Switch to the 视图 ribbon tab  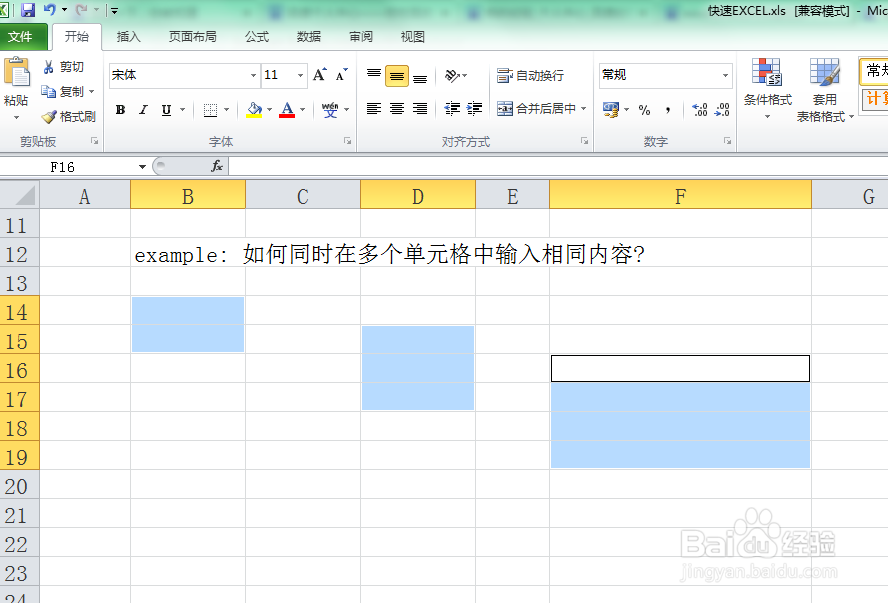pos(412,37)
